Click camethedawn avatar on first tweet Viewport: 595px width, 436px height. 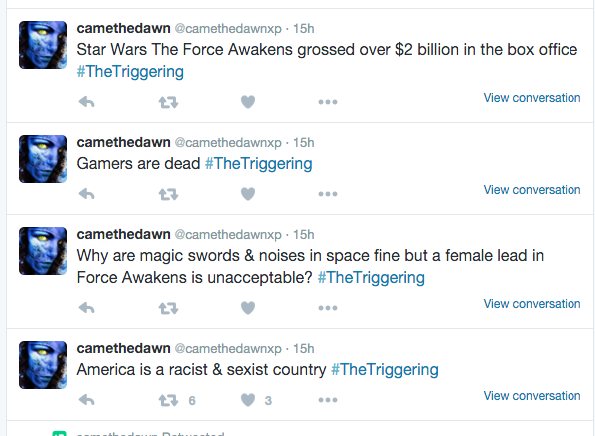(x=43, y=45)
